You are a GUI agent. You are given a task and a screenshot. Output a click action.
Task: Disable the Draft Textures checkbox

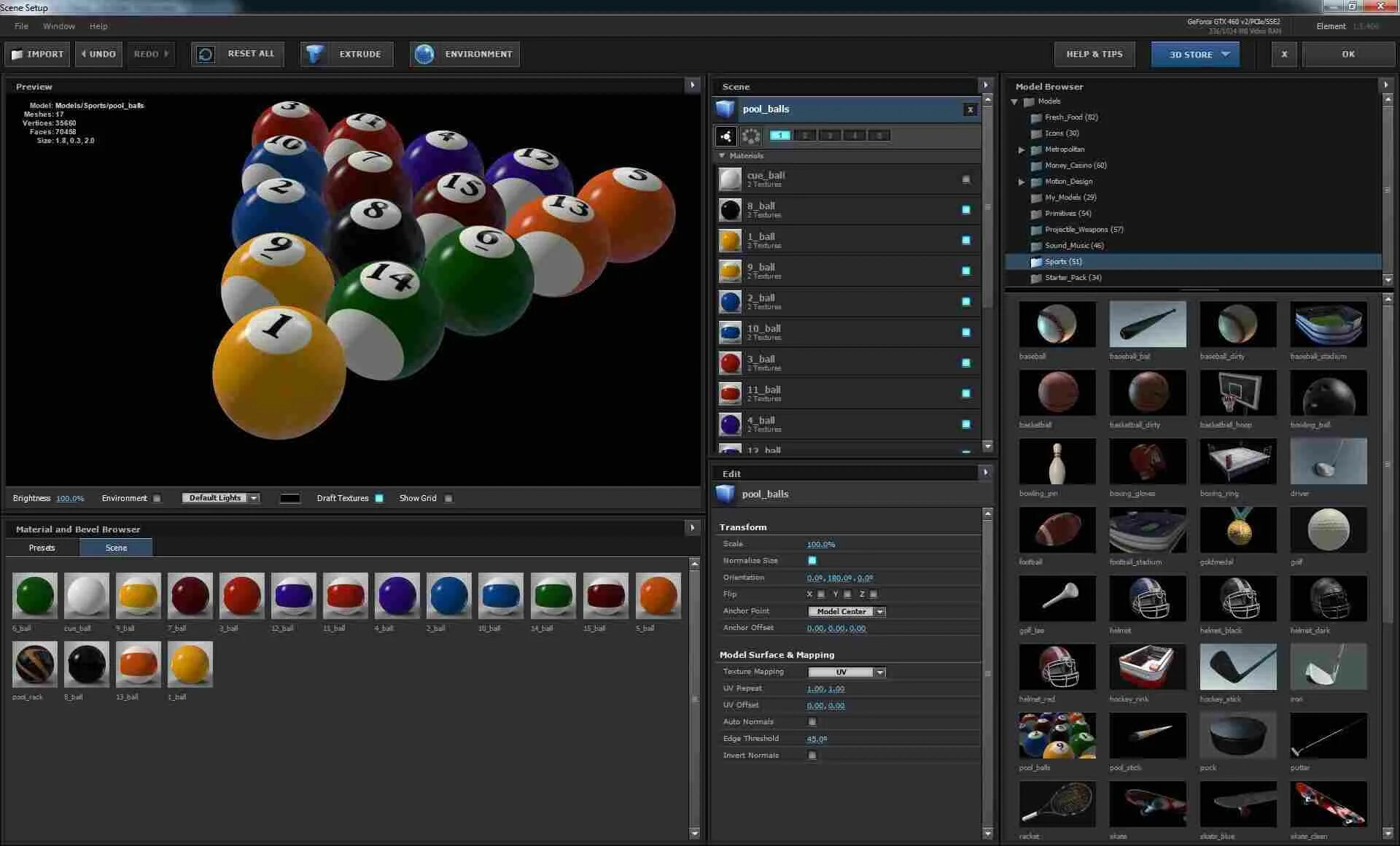(379, 499)
